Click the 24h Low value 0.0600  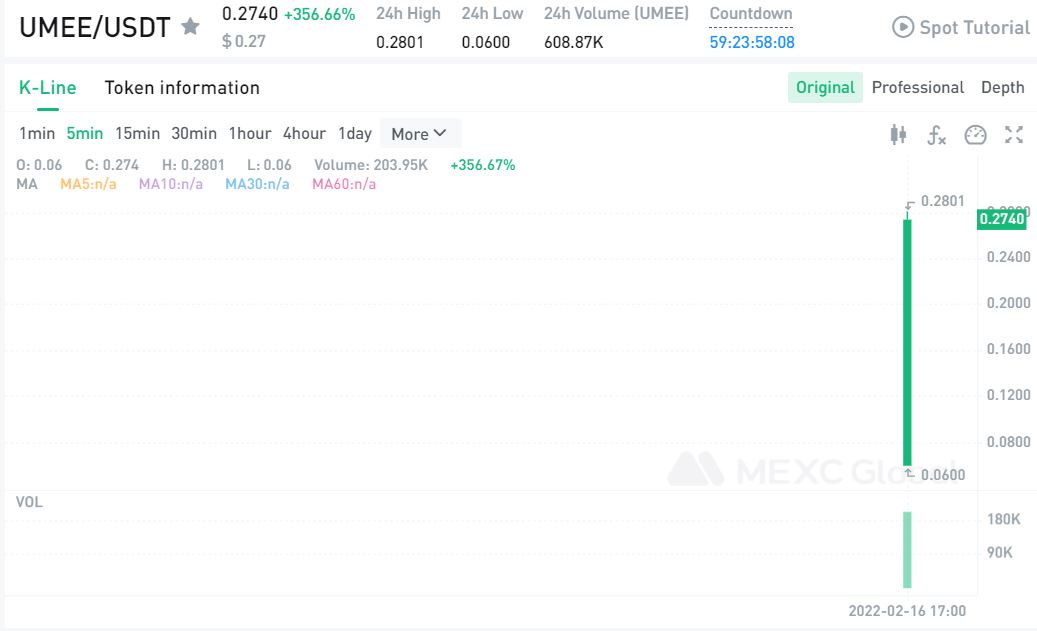[485, 42]
